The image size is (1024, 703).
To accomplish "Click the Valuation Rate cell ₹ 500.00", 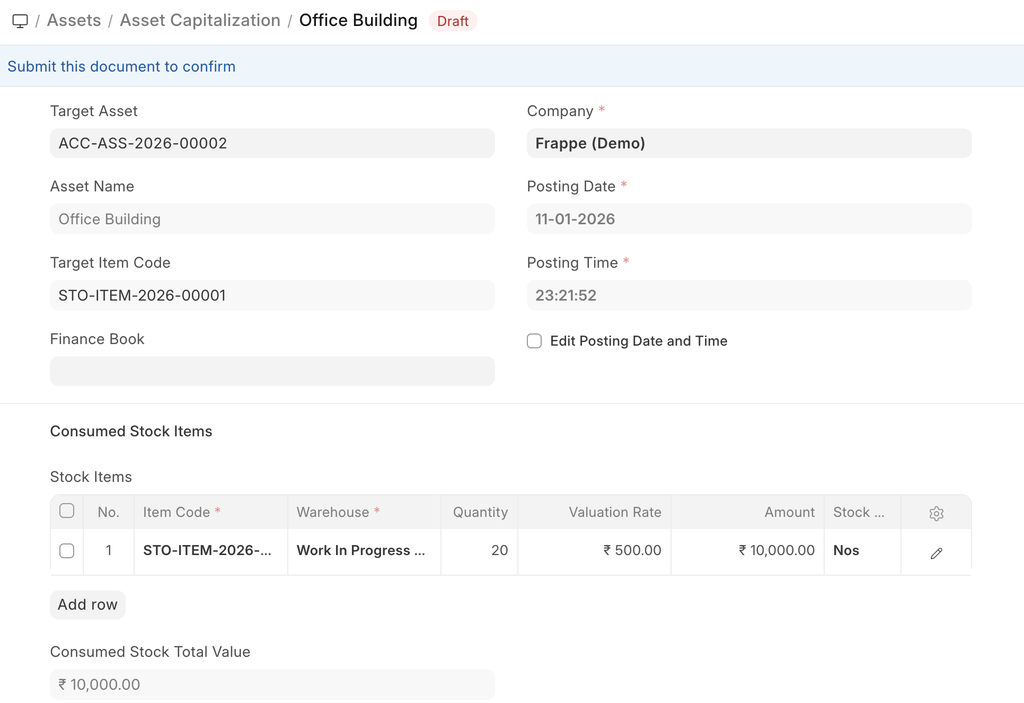I will point(594,551).
